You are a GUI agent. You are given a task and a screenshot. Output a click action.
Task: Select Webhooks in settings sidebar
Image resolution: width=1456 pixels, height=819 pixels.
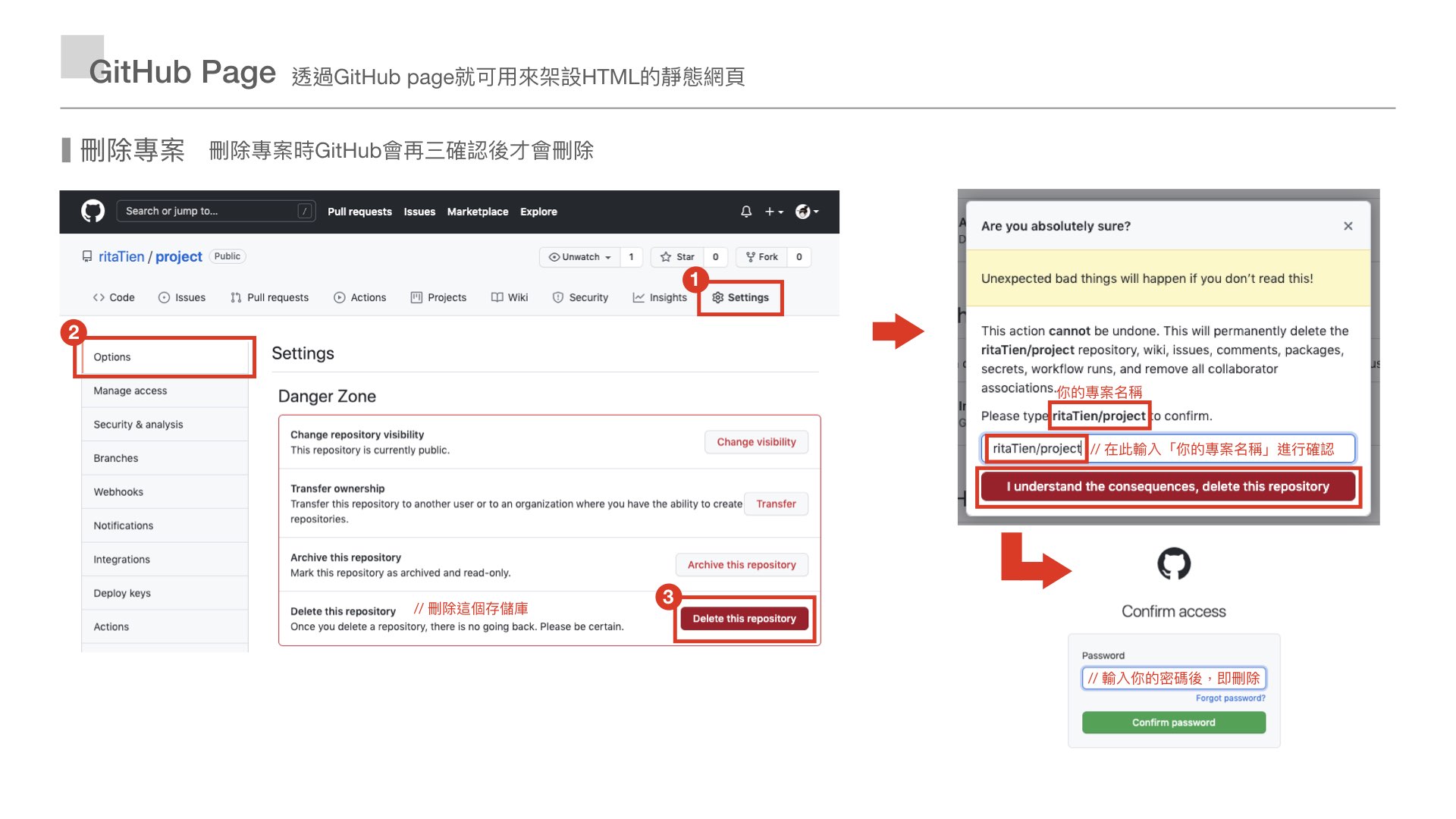pos(118,491)
